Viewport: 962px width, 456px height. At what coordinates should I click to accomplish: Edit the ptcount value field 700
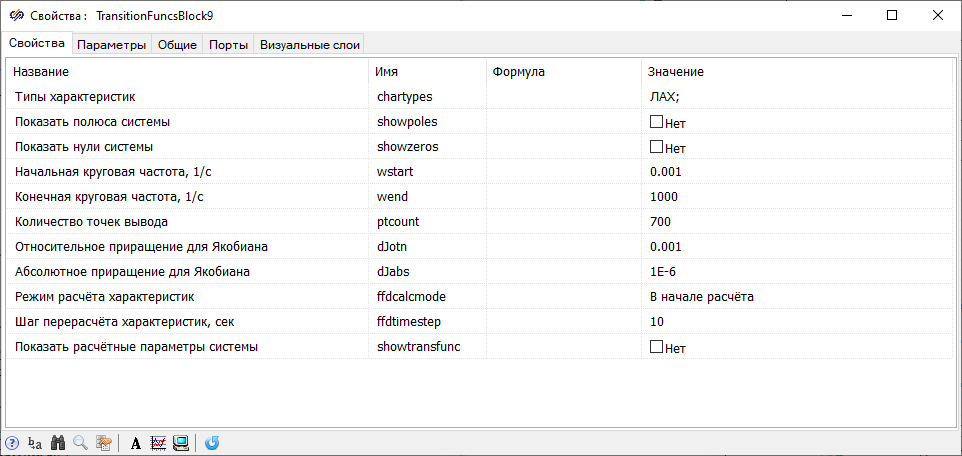795,222
